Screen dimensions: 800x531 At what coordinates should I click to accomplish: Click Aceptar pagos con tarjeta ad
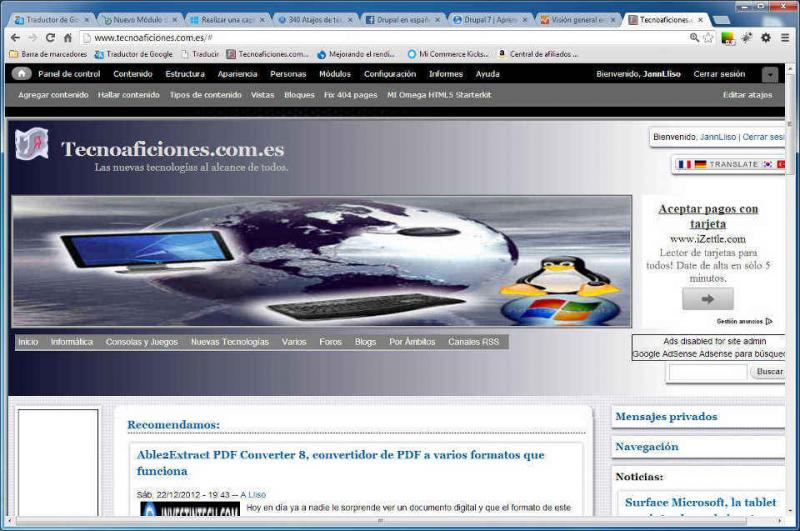tap(708, 216)
